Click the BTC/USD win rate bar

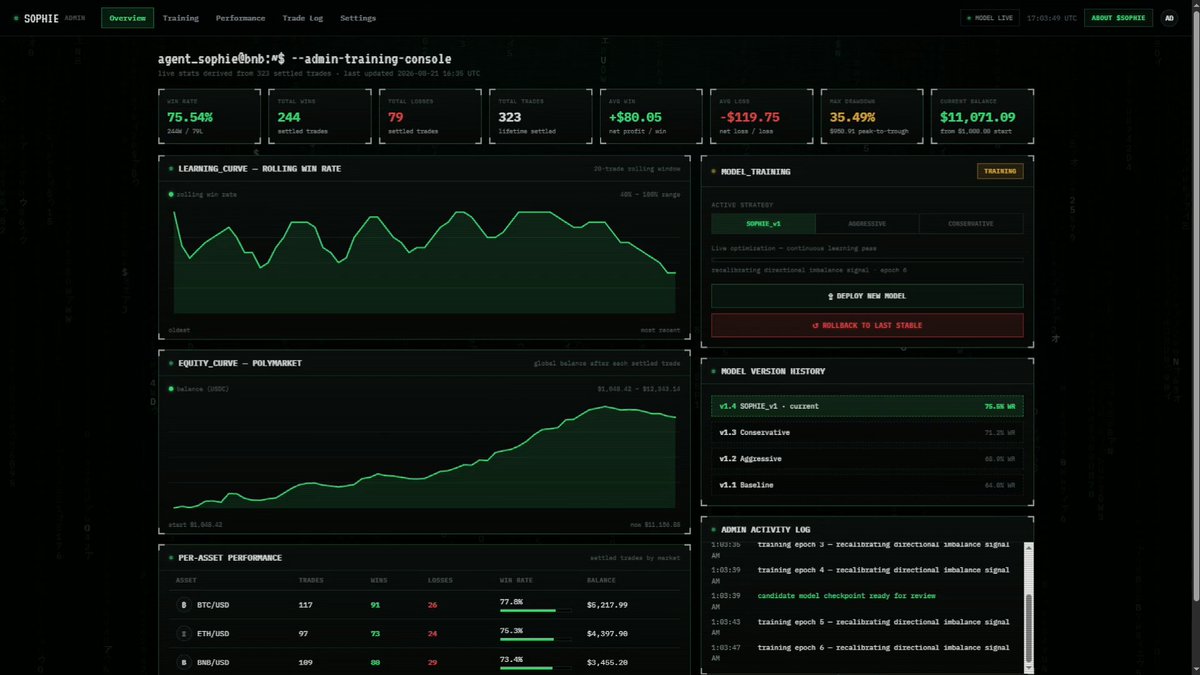point(535,610)
